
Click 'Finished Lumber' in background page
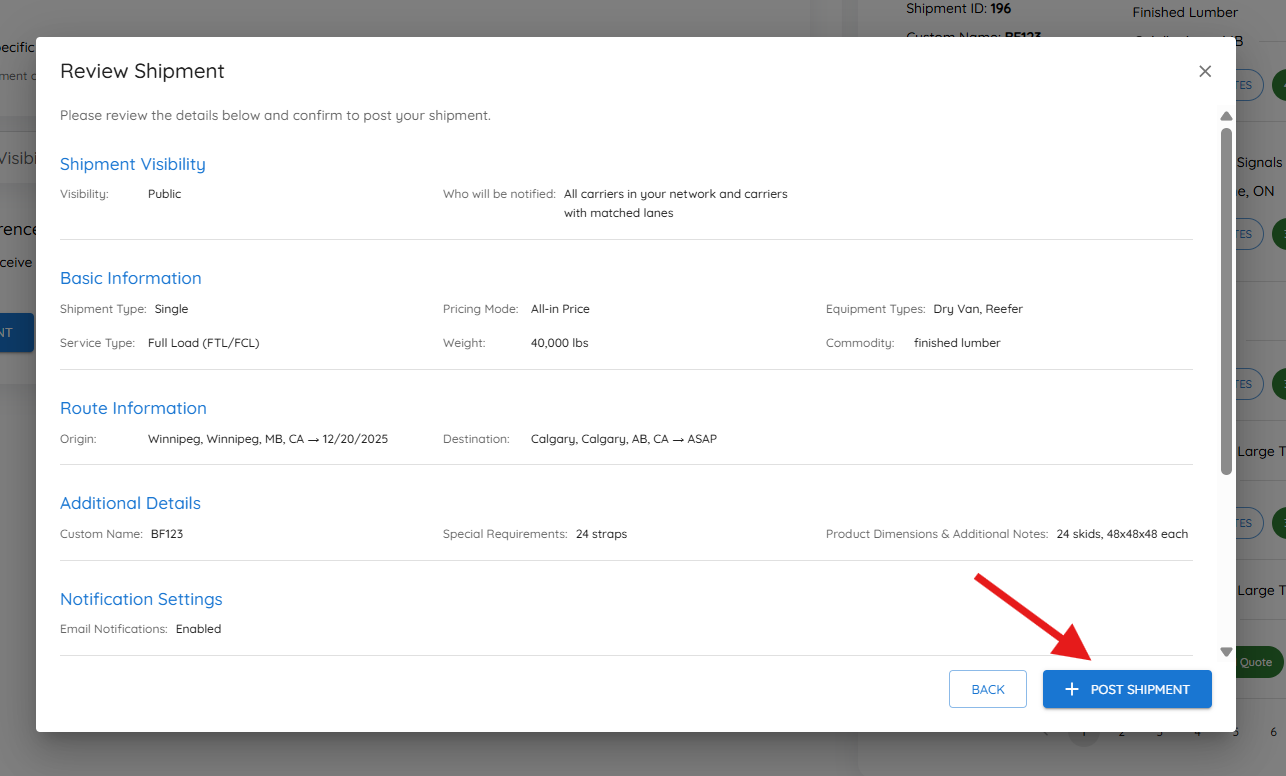click(1185, 13)
